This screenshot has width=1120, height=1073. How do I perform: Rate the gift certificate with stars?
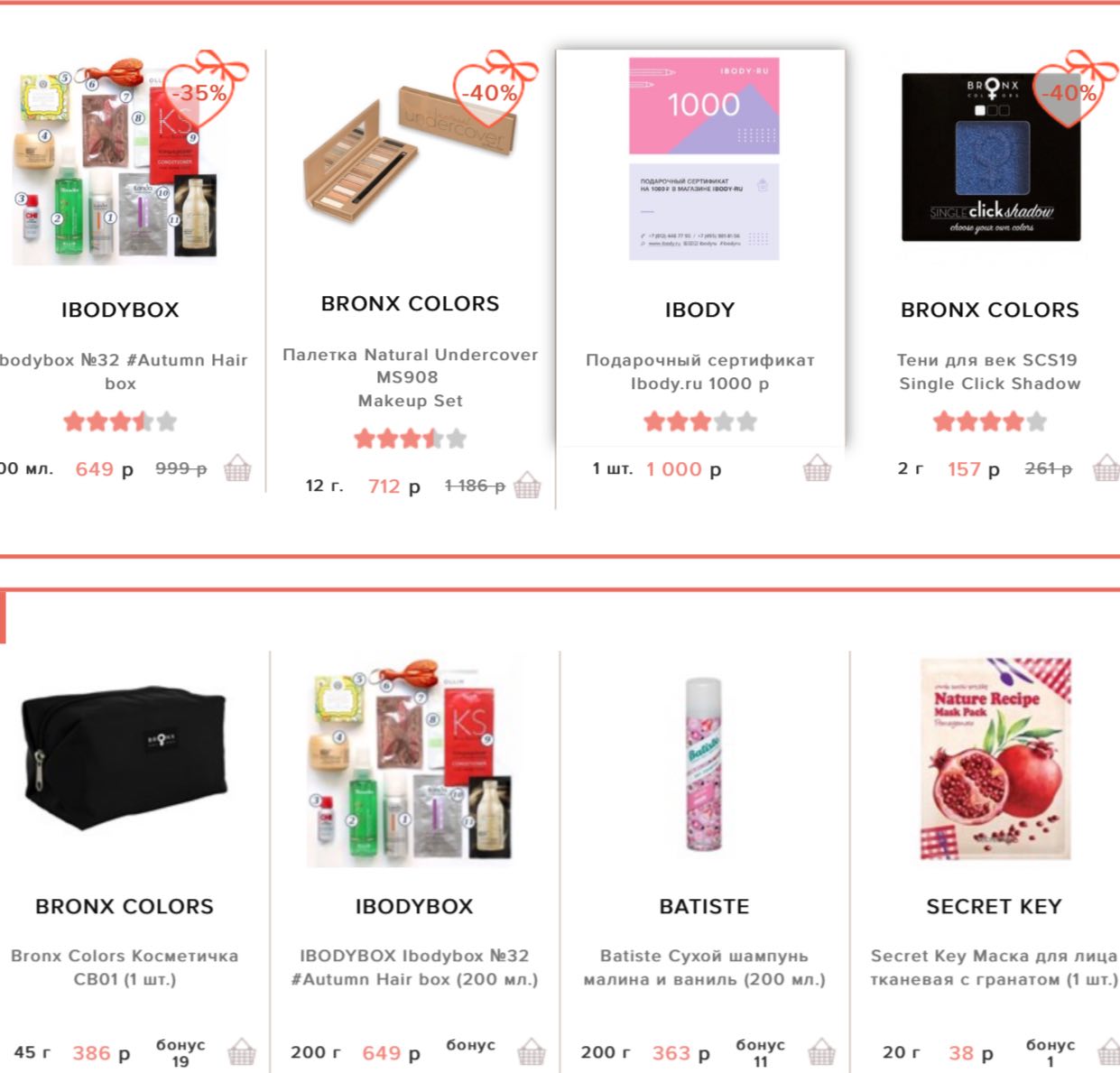pos(700,421)
